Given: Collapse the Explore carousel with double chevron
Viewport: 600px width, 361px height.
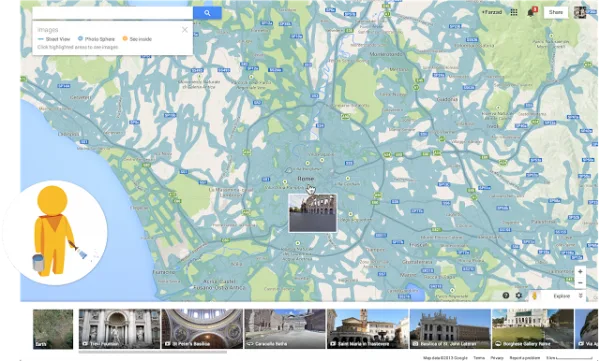Looking at the screenshot, I should [x=580, y=296].
